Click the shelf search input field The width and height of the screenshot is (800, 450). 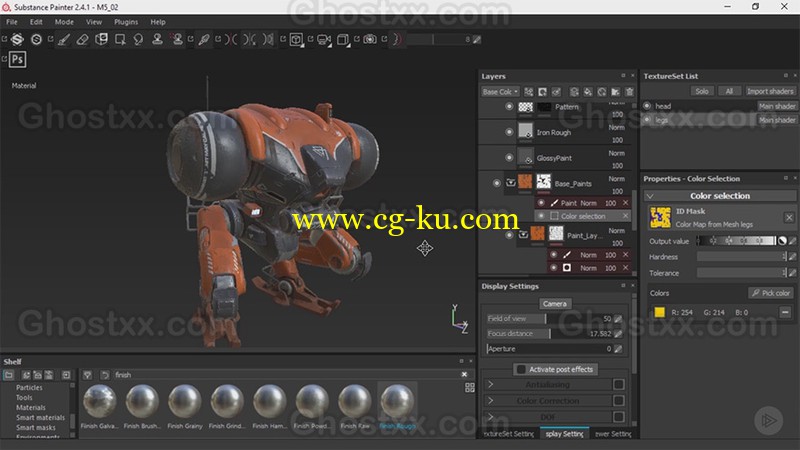click(286, 374)
